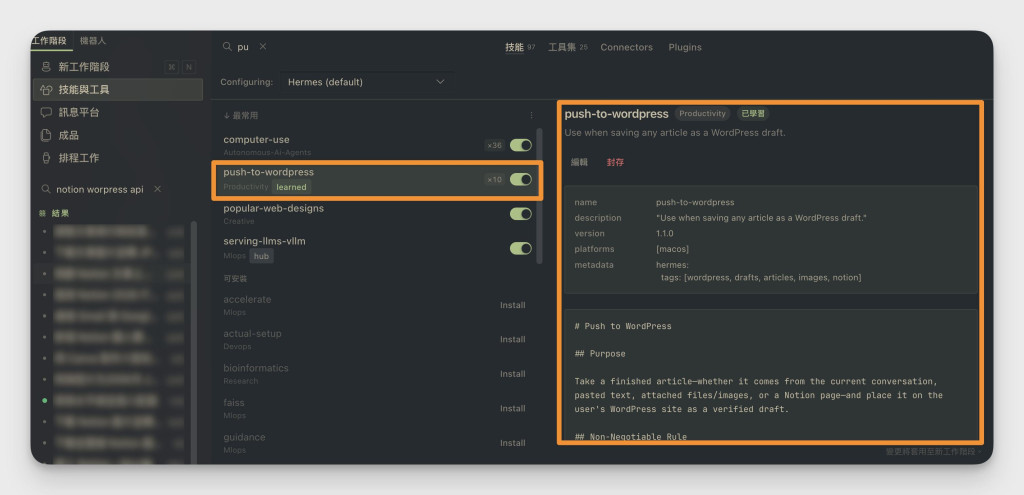Click the skill search magnifier icon
The width and height of the screenshot is (1024, 495).
227,46
